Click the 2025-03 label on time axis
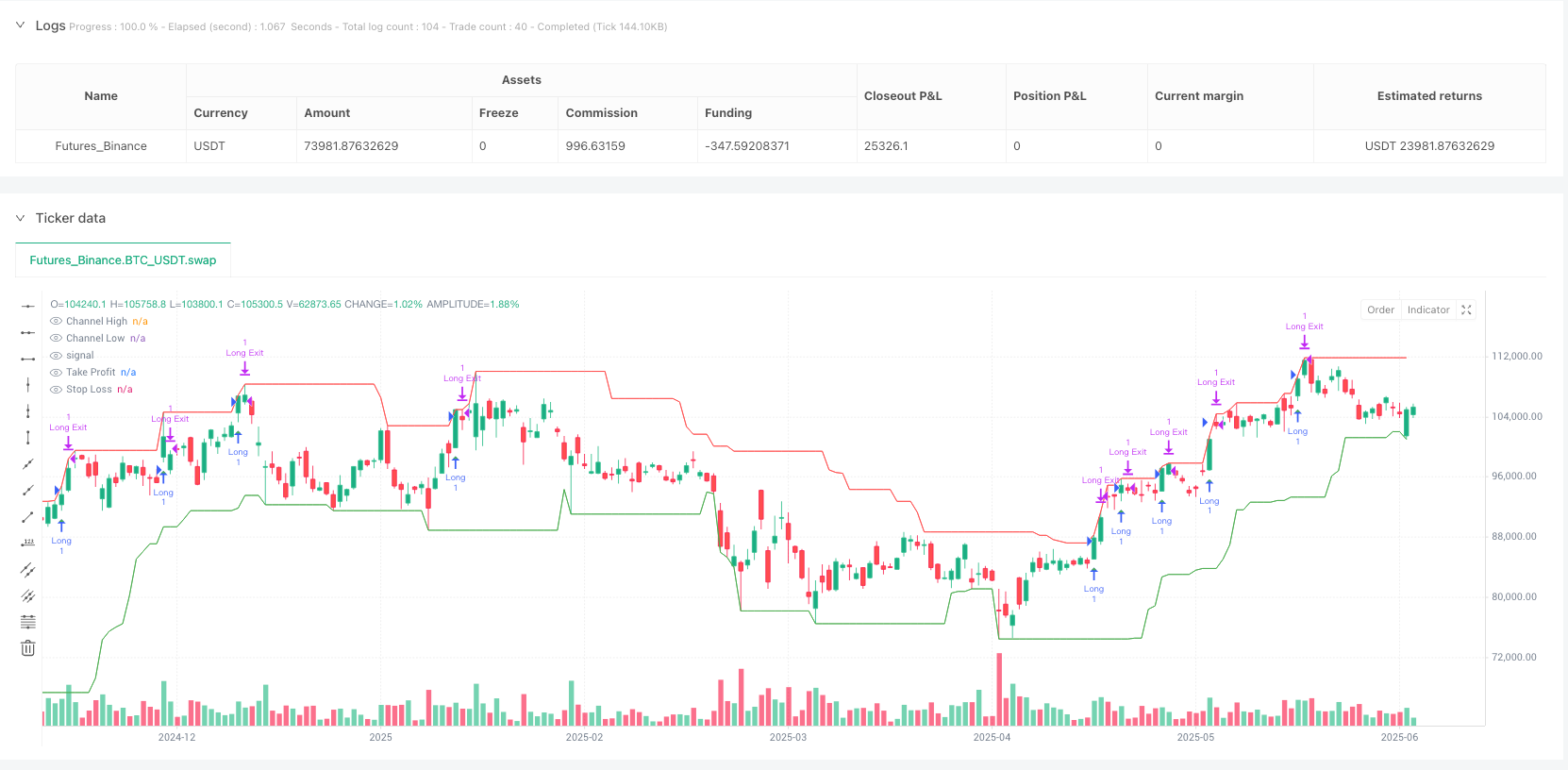1568x770 pixels. (x=788, y=737)
